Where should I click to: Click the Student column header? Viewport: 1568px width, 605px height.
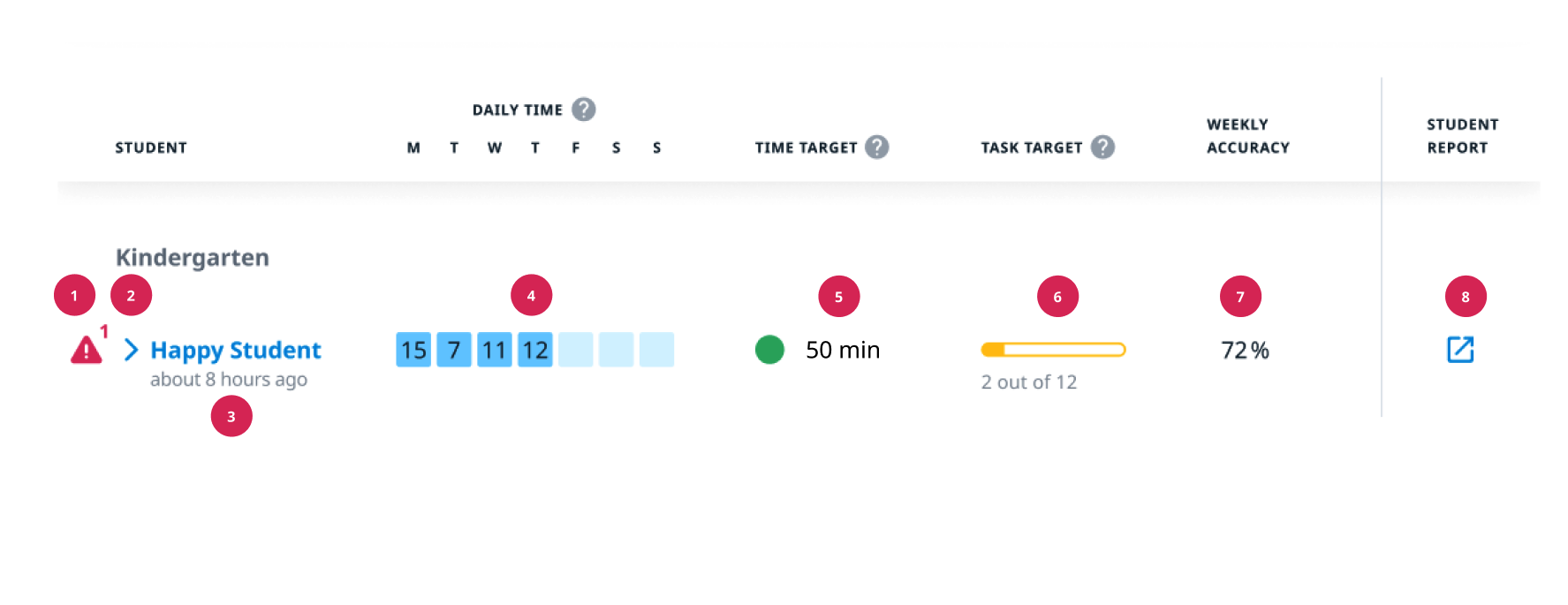(x=151, y=147)
